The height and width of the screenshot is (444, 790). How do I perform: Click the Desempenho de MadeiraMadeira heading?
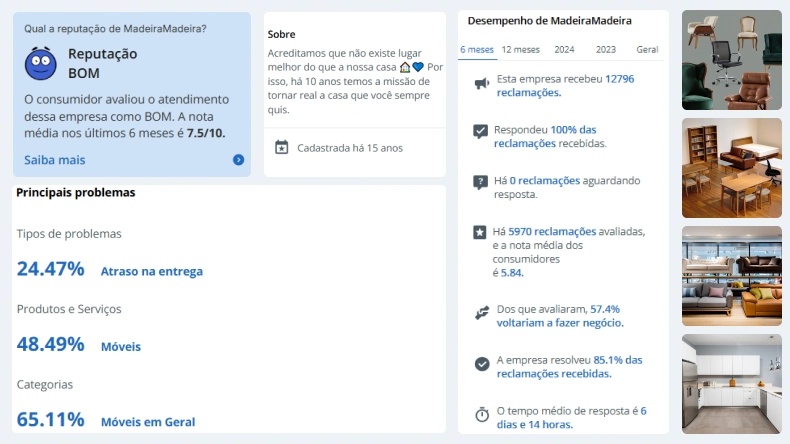(x=550, y=21)
